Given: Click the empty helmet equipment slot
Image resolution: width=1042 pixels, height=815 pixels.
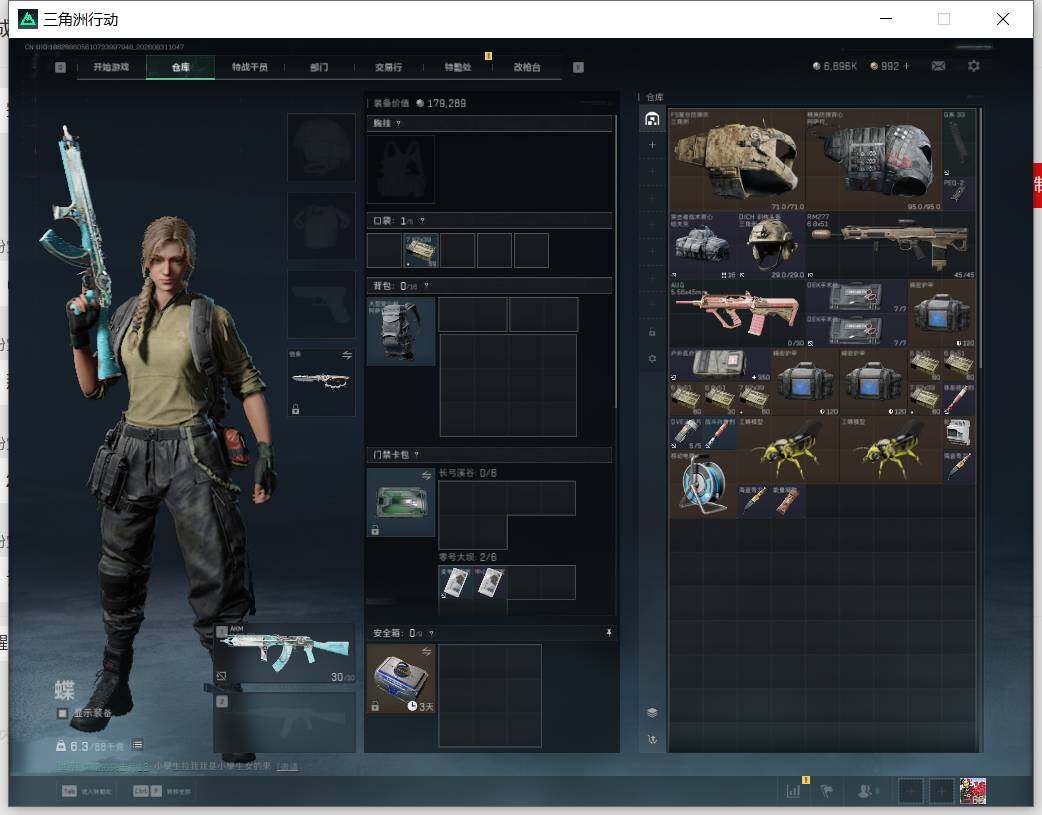Looking at the screenshot, I should pos(321,147).
